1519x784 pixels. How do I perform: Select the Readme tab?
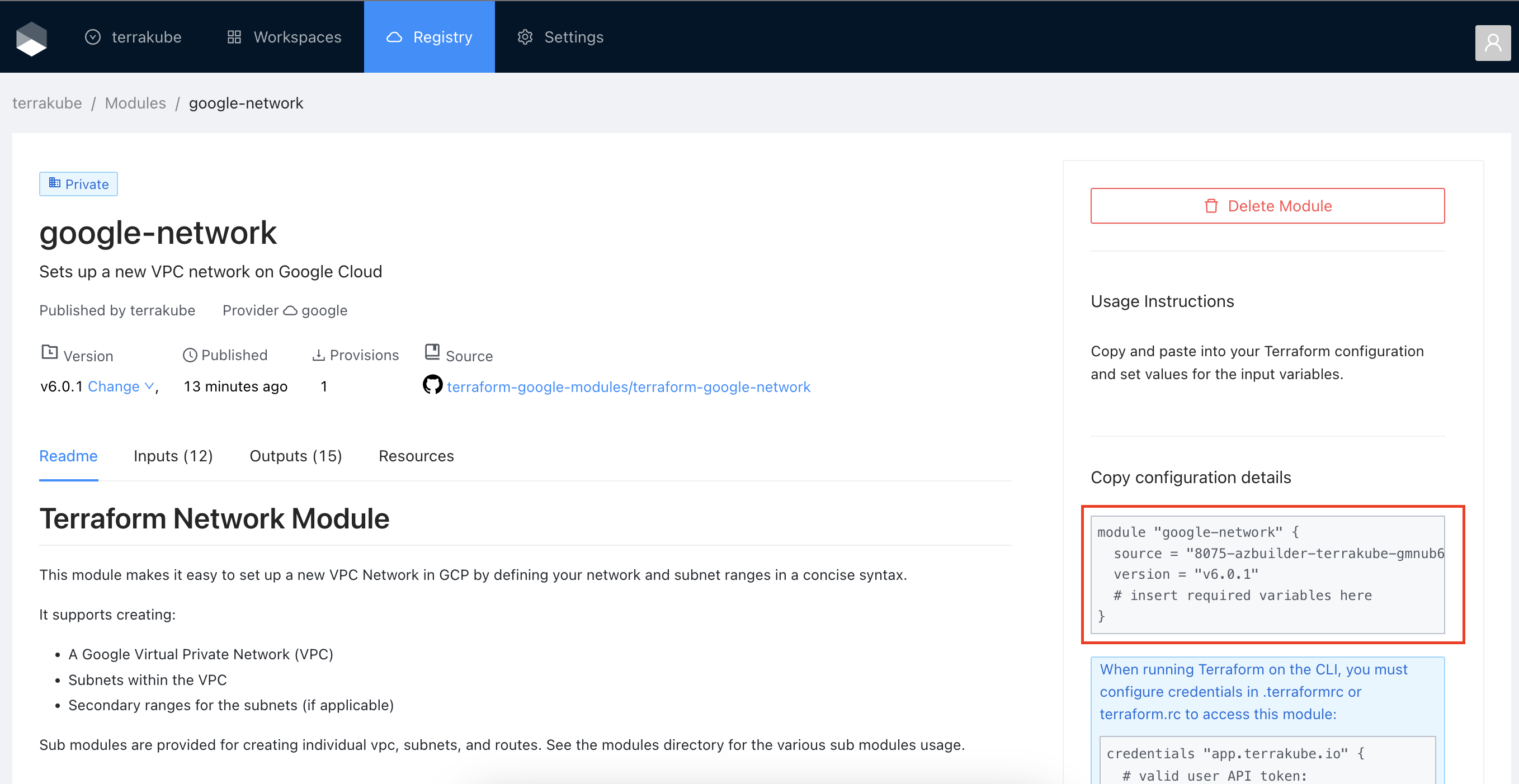pos(68,456)
